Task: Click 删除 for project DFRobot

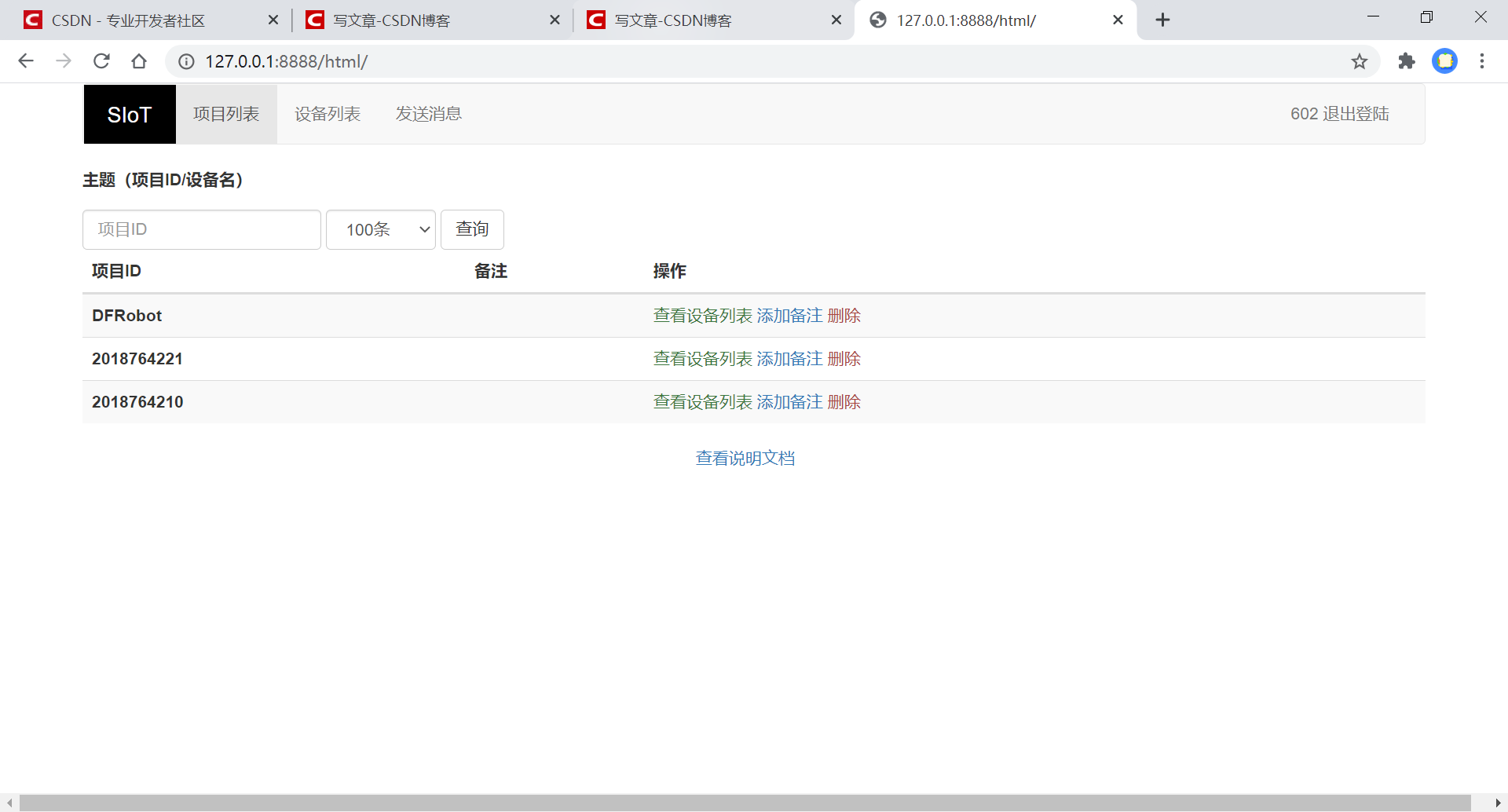Action: tap(844, 315)
